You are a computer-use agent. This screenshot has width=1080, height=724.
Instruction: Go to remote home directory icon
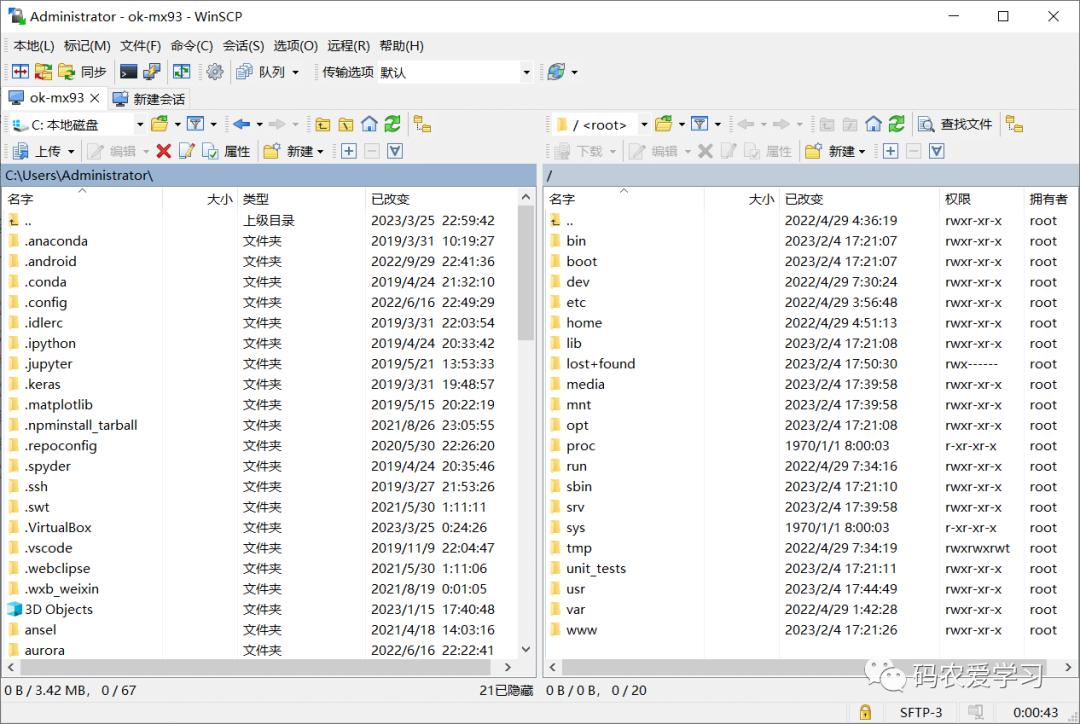[873, 124]
